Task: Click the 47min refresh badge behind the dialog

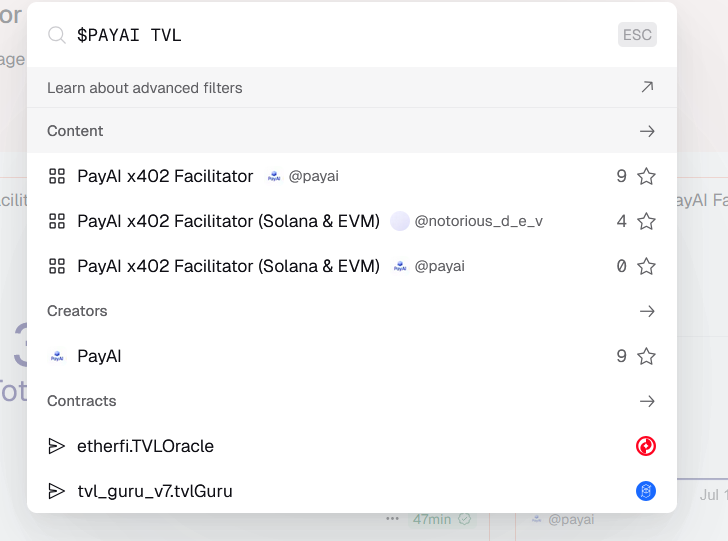Action: click(x=442, y=519)
